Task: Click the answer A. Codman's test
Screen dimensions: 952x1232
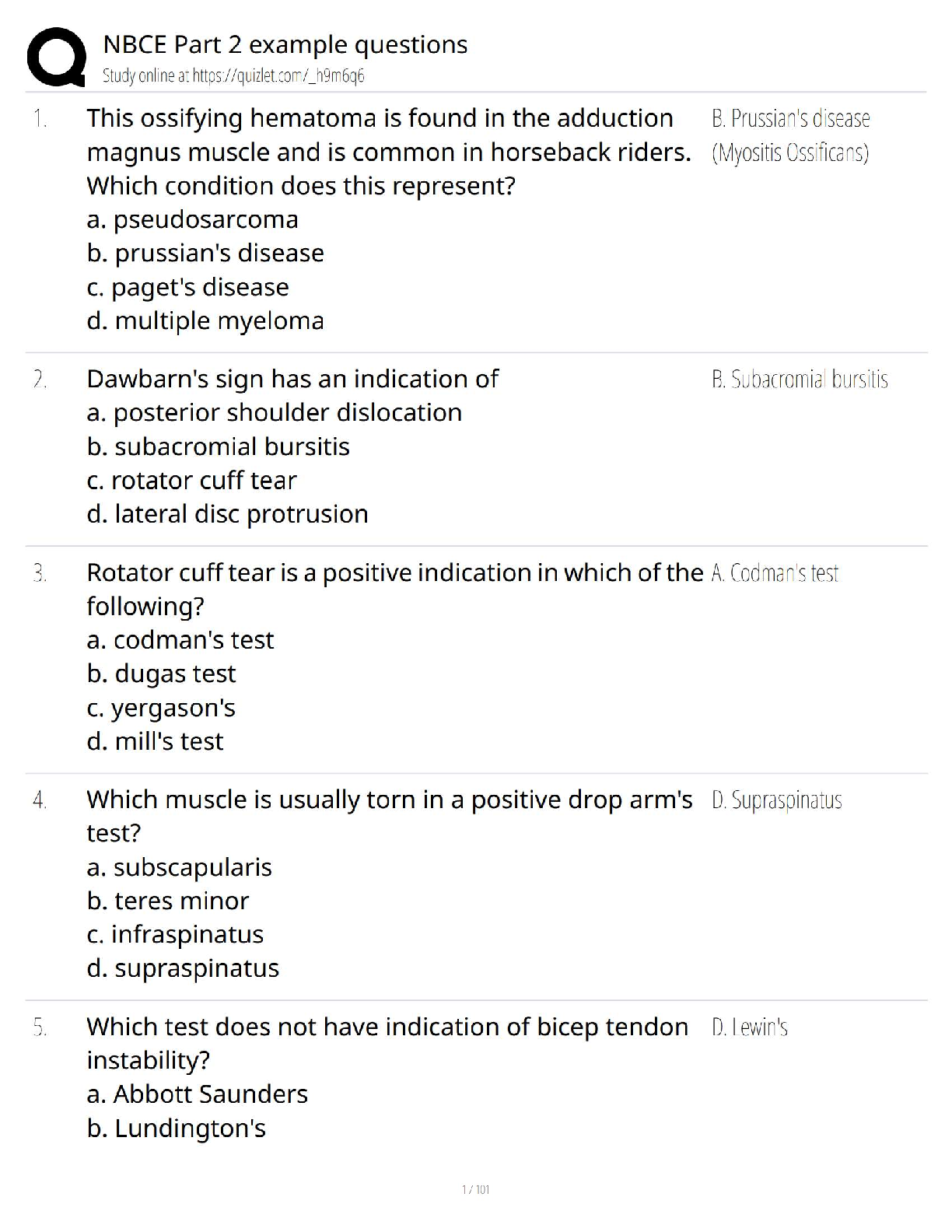Action: tap(775, 573)
